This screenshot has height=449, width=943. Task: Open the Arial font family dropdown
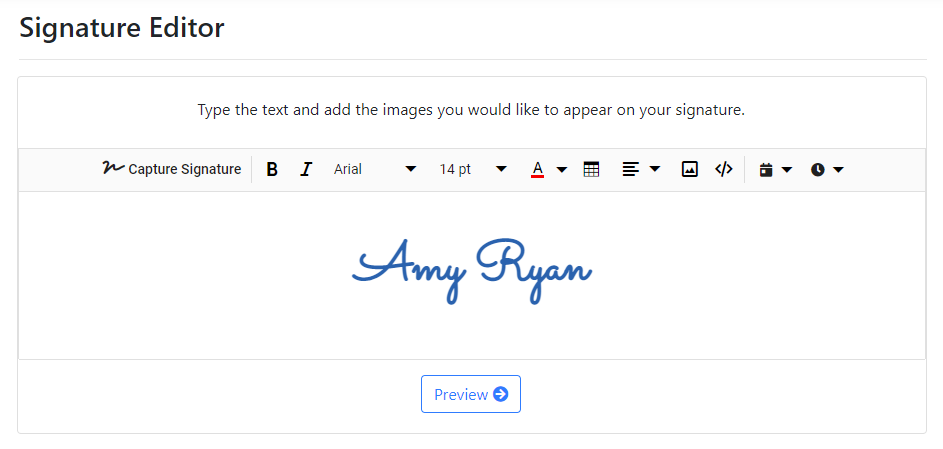coord(375,170)
